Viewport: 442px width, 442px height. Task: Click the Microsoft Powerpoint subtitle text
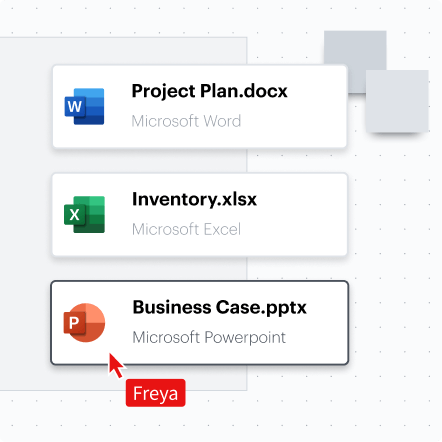(x=209, y=337)
